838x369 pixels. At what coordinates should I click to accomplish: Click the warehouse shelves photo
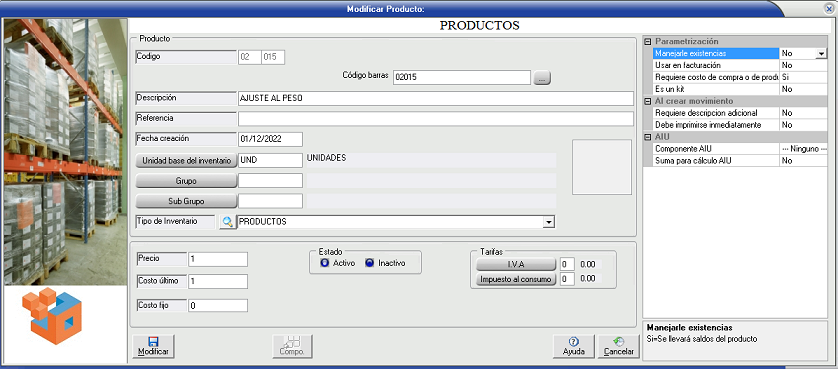pos(66,152)
